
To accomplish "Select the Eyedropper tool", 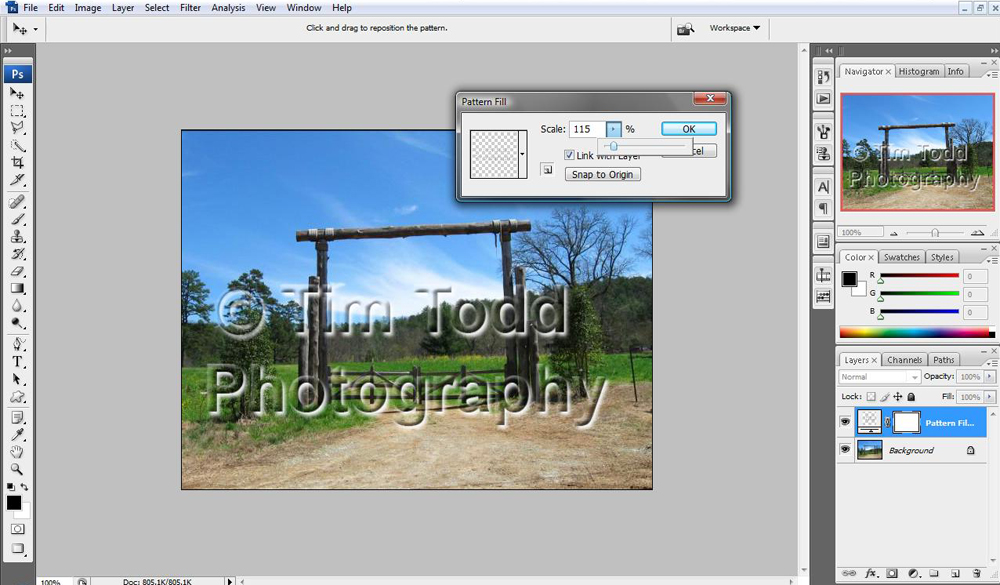I will [x=17, y=435].
